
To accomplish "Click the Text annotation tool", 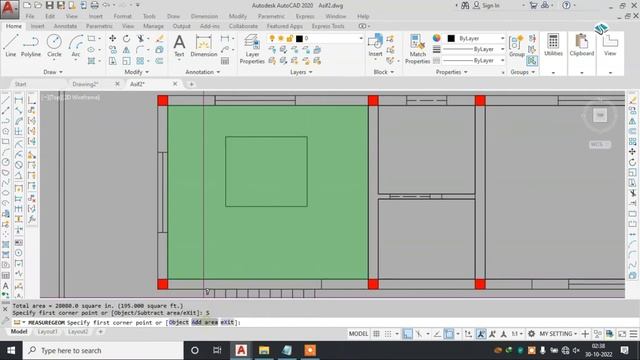I will click(179, 45).
